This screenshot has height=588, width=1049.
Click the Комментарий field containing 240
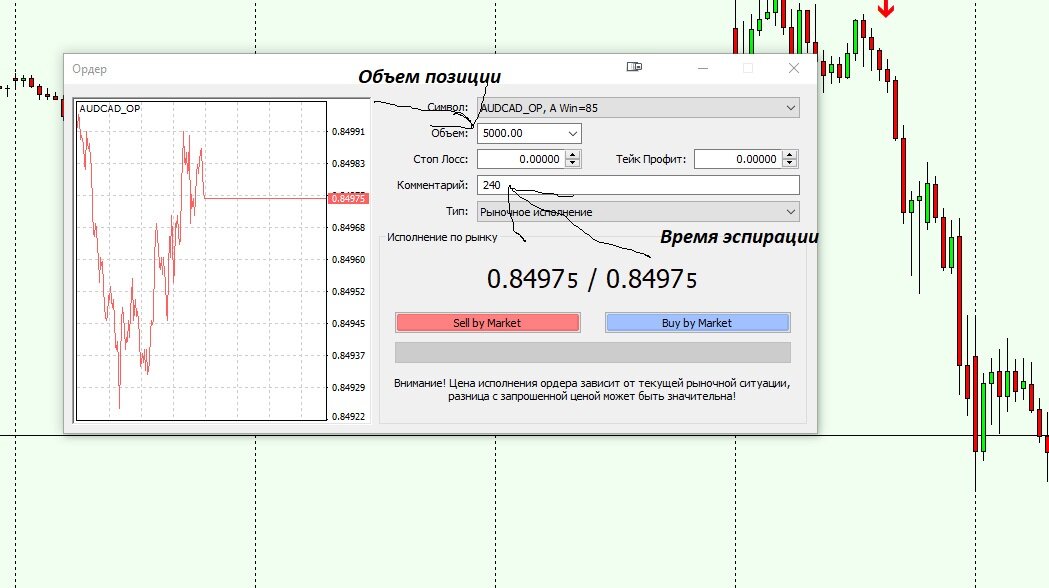638,185
